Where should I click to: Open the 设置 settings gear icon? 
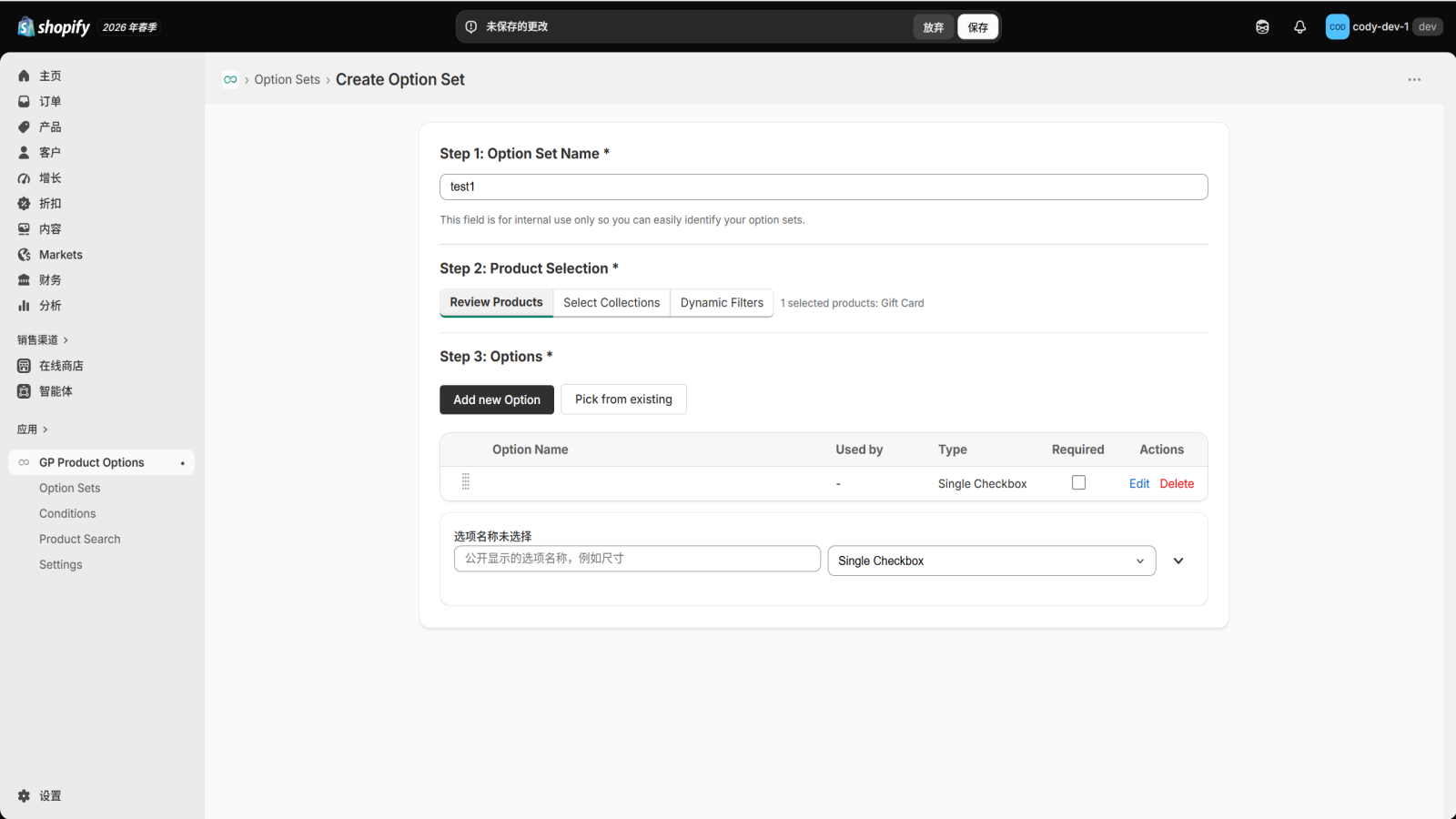(x=25, y=795)
